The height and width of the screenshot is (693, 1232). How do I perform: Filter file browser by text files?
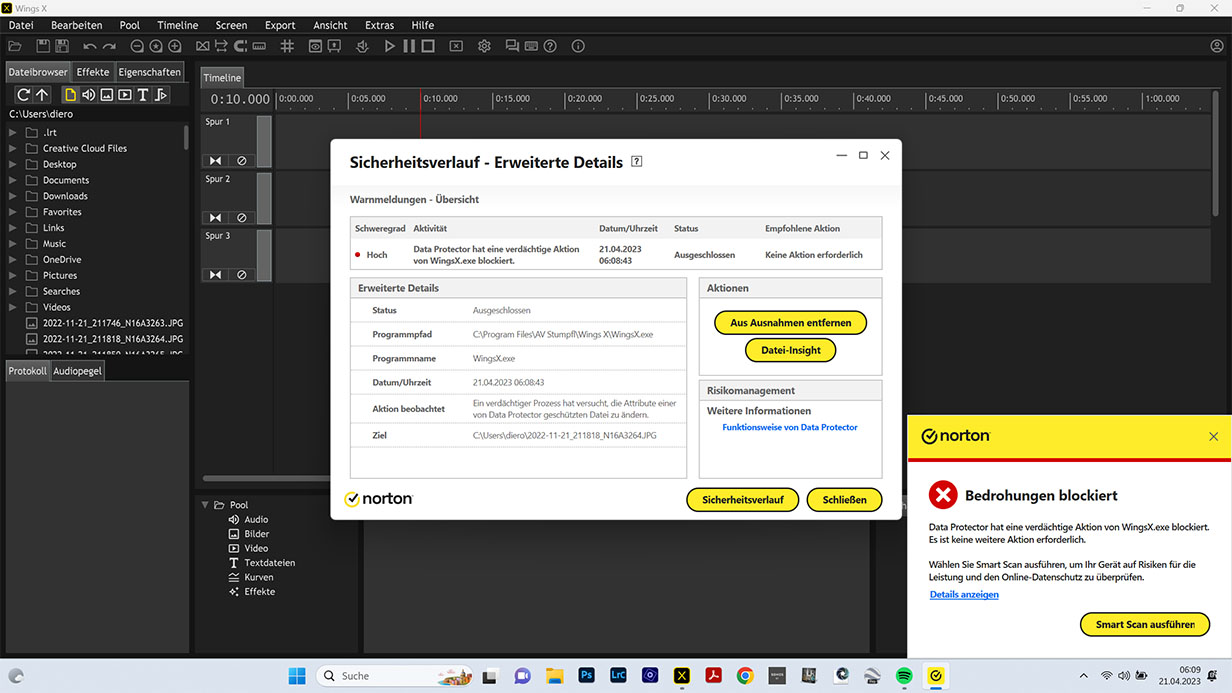142,95
